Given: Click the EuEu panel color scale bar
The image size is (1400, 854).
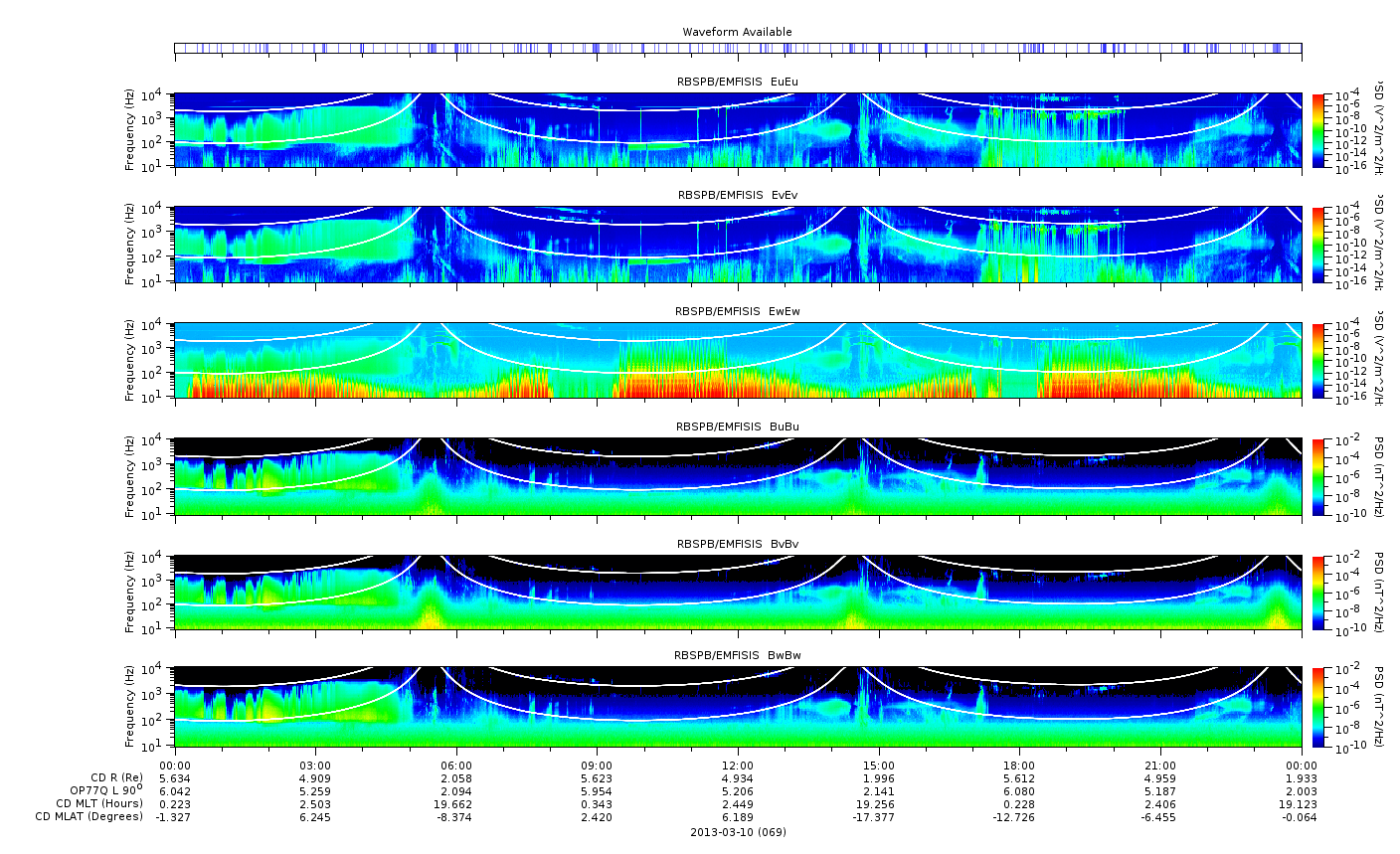Looking at the screenshot, I should (1318, 130).
